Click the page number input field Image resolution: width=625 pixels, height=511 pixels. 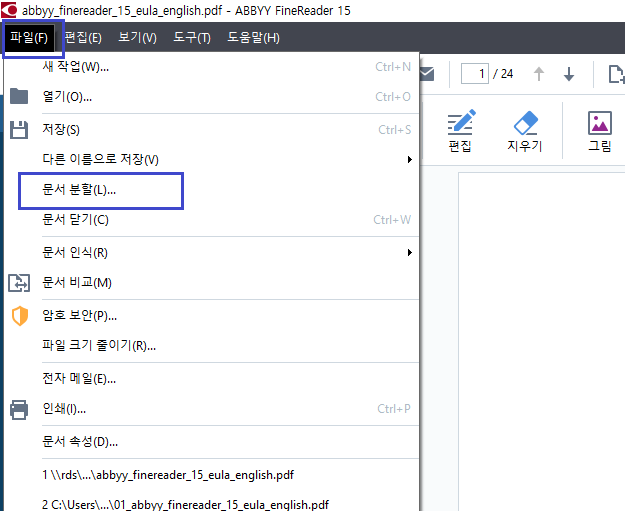474,74
